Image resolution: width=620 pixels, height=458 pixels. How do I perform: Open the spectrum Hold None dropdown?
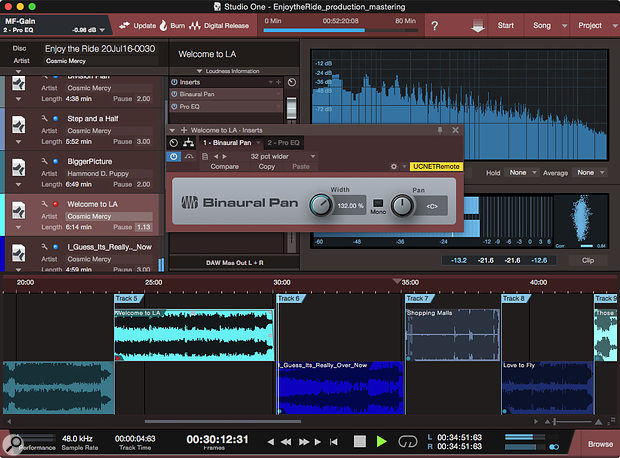click(x=522, y=172)
